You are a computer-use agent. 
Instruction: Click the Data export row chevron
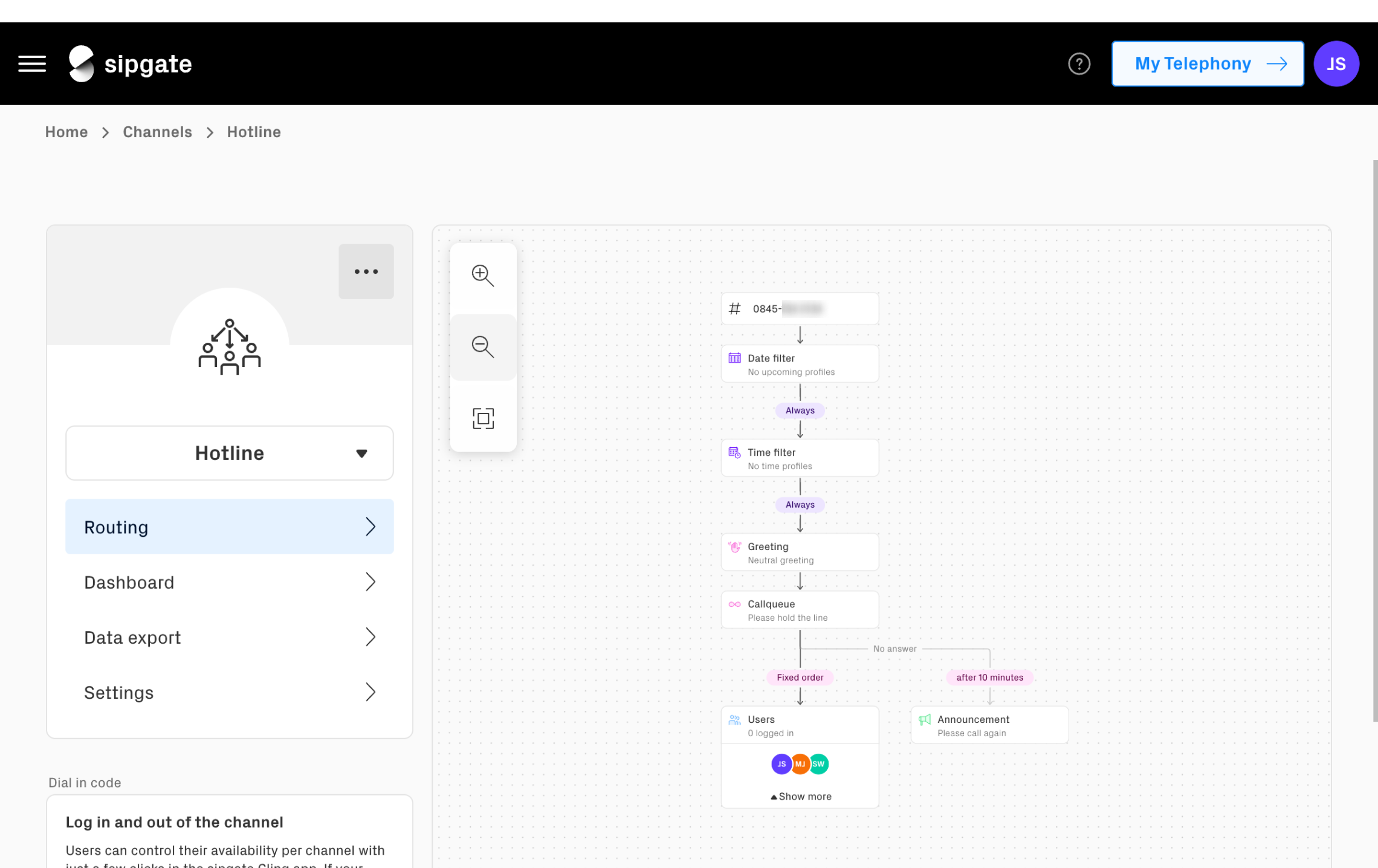point(370,636)
